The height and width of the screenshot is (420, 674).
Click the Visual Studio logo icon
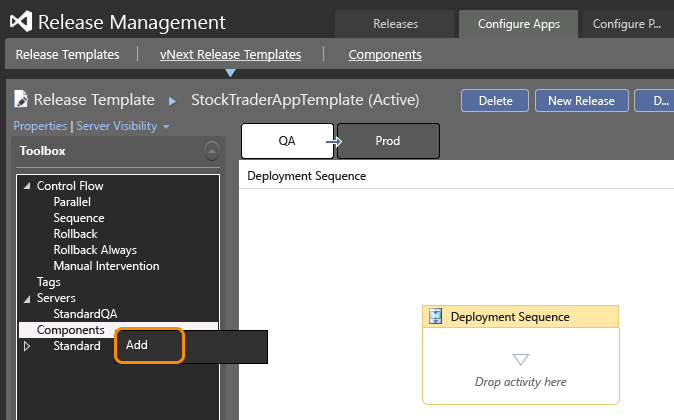point(21,21)
